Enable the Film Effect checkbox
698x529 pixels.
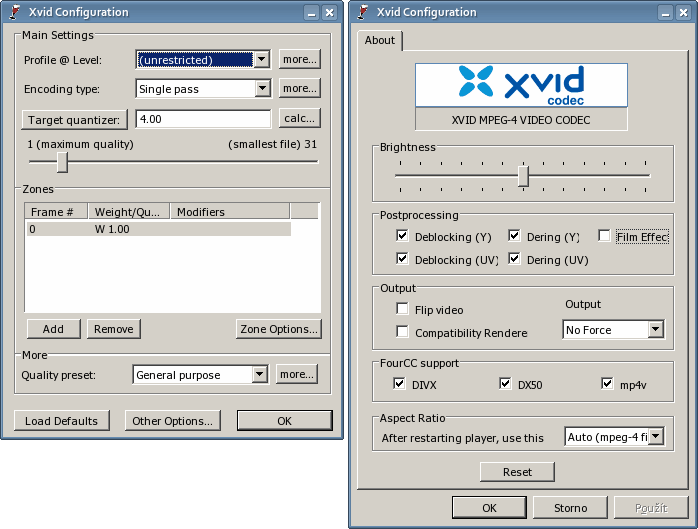(x=604, y=236)
